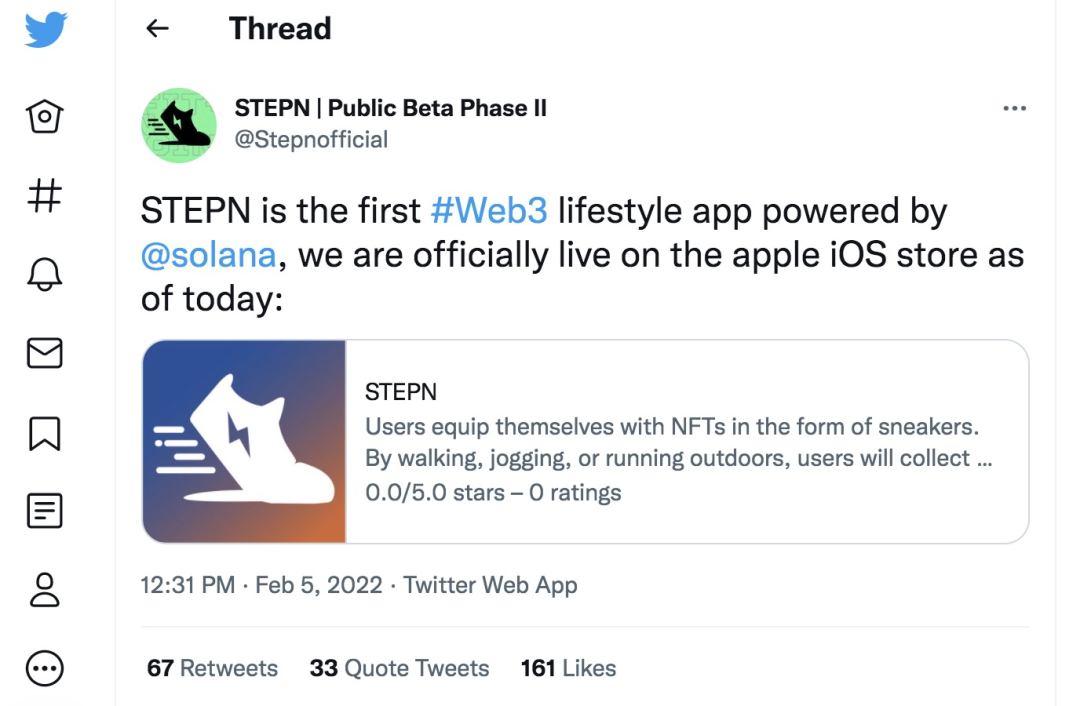Open Notifications bell icon

pyautogui.click(x=45, y=273)
